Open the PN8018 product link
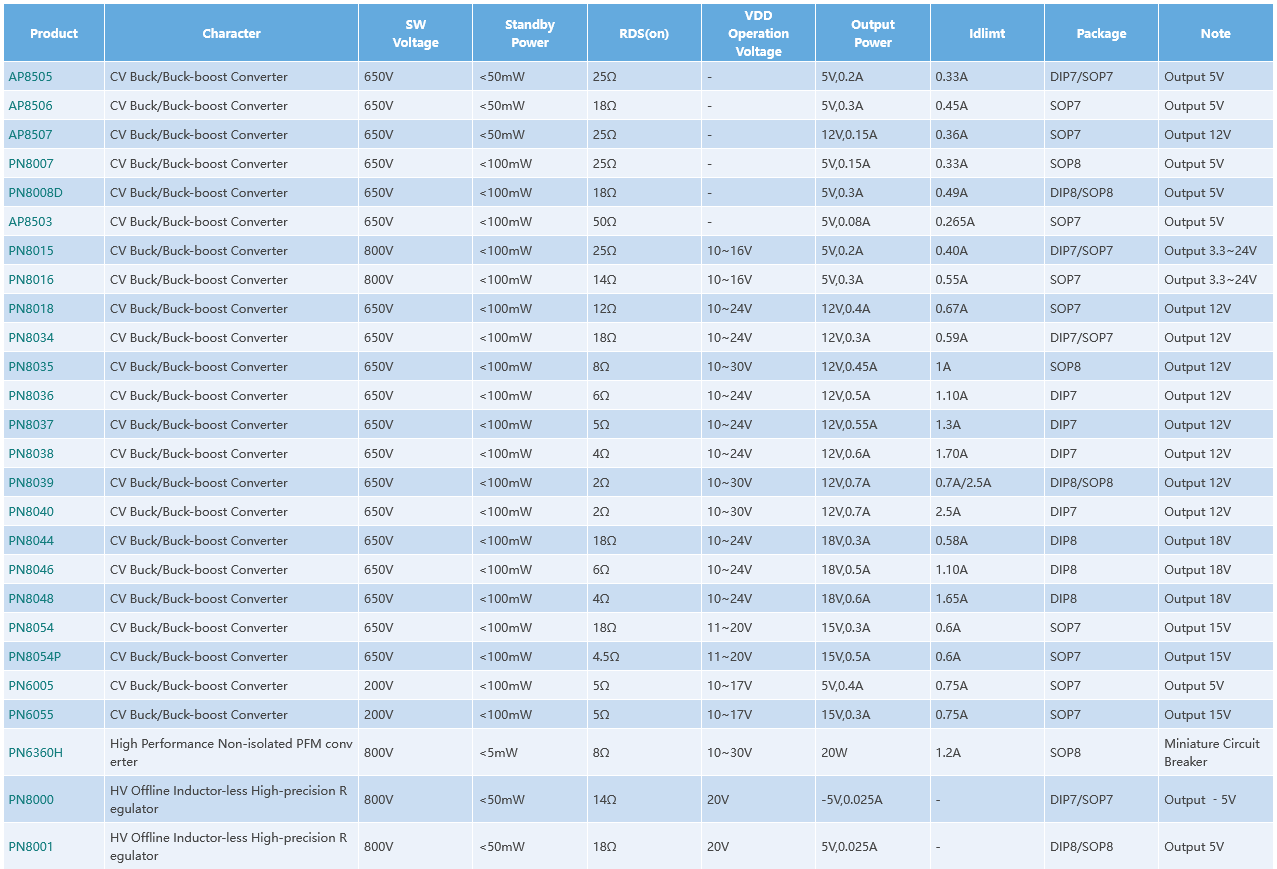The height and width of the screenshot is (869, 1277). point(31,309)
